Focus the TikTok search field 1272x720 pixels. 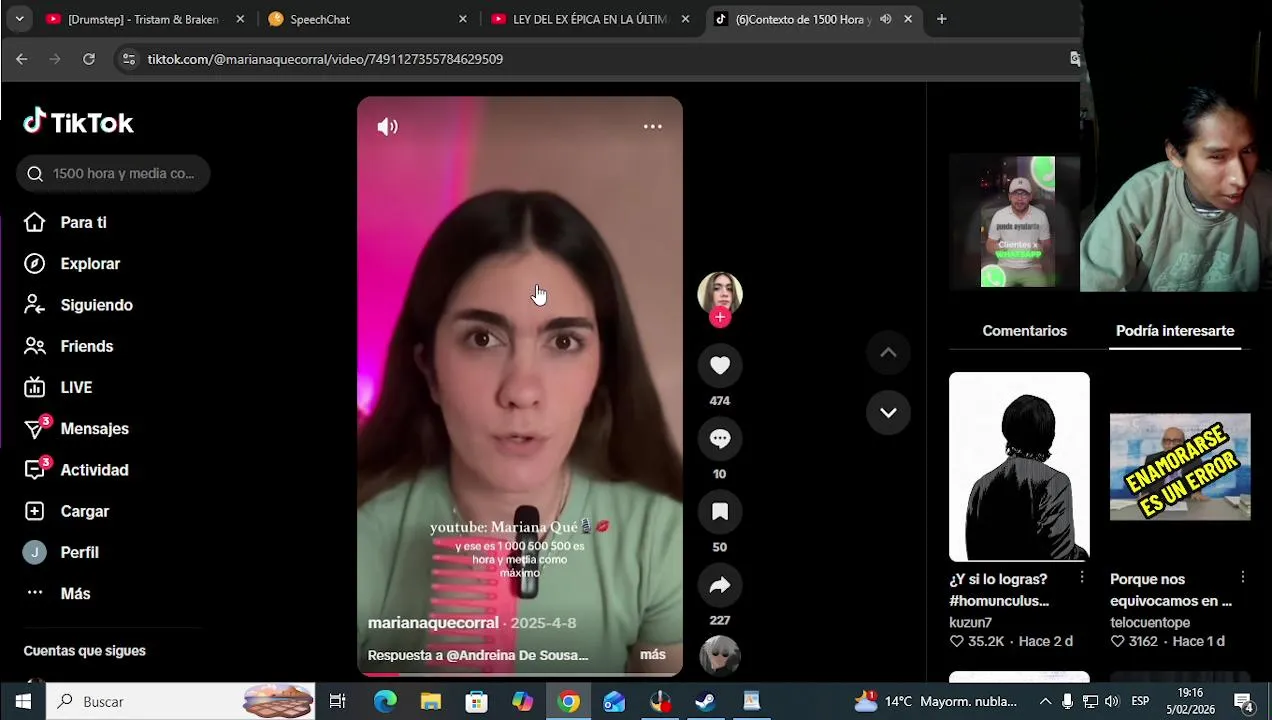click(x=113, y=174)
